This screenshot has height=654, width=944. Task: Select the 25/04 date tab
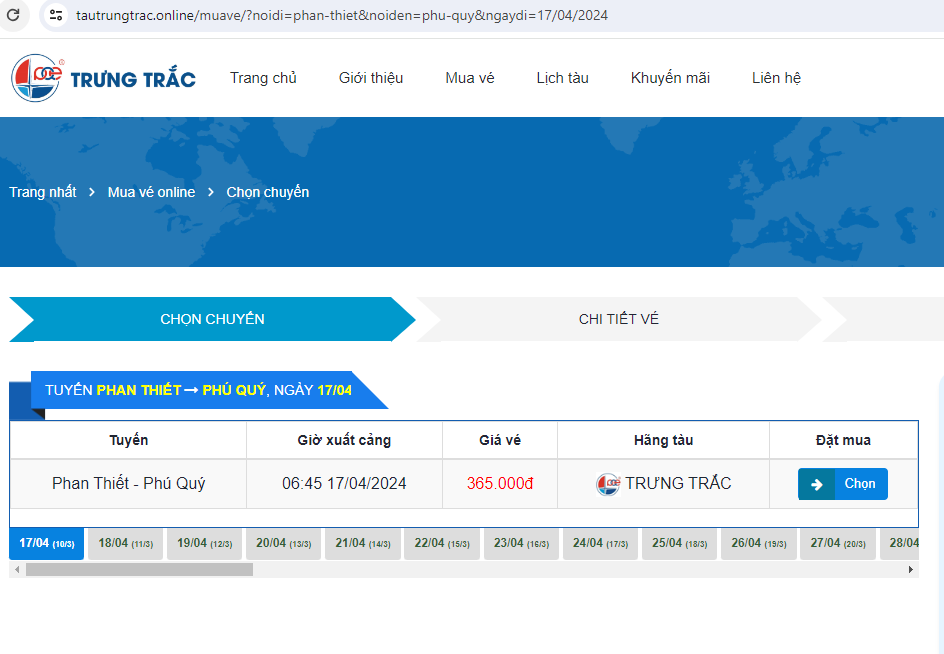click(679, 543)
